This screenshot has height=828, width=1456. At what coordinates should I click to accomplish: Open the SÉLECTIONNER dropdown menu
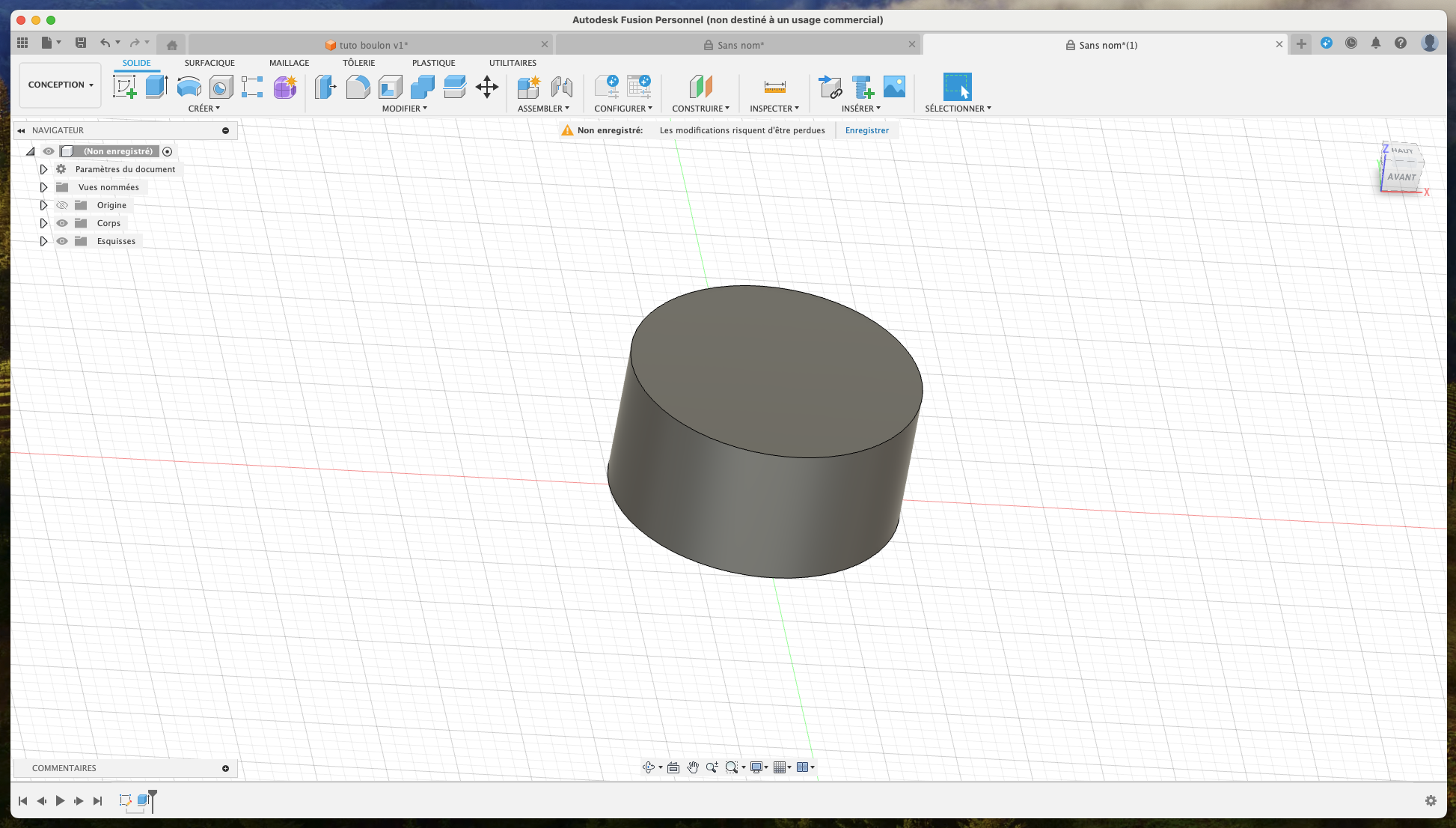pos(958,109)
